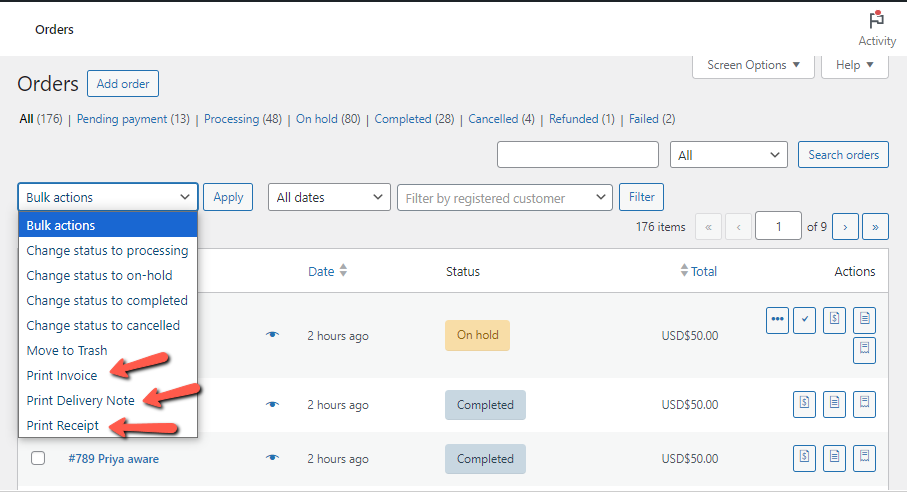Print invoice icon for the On hold order
Screen dimensions: 907x492
(835, 321)
